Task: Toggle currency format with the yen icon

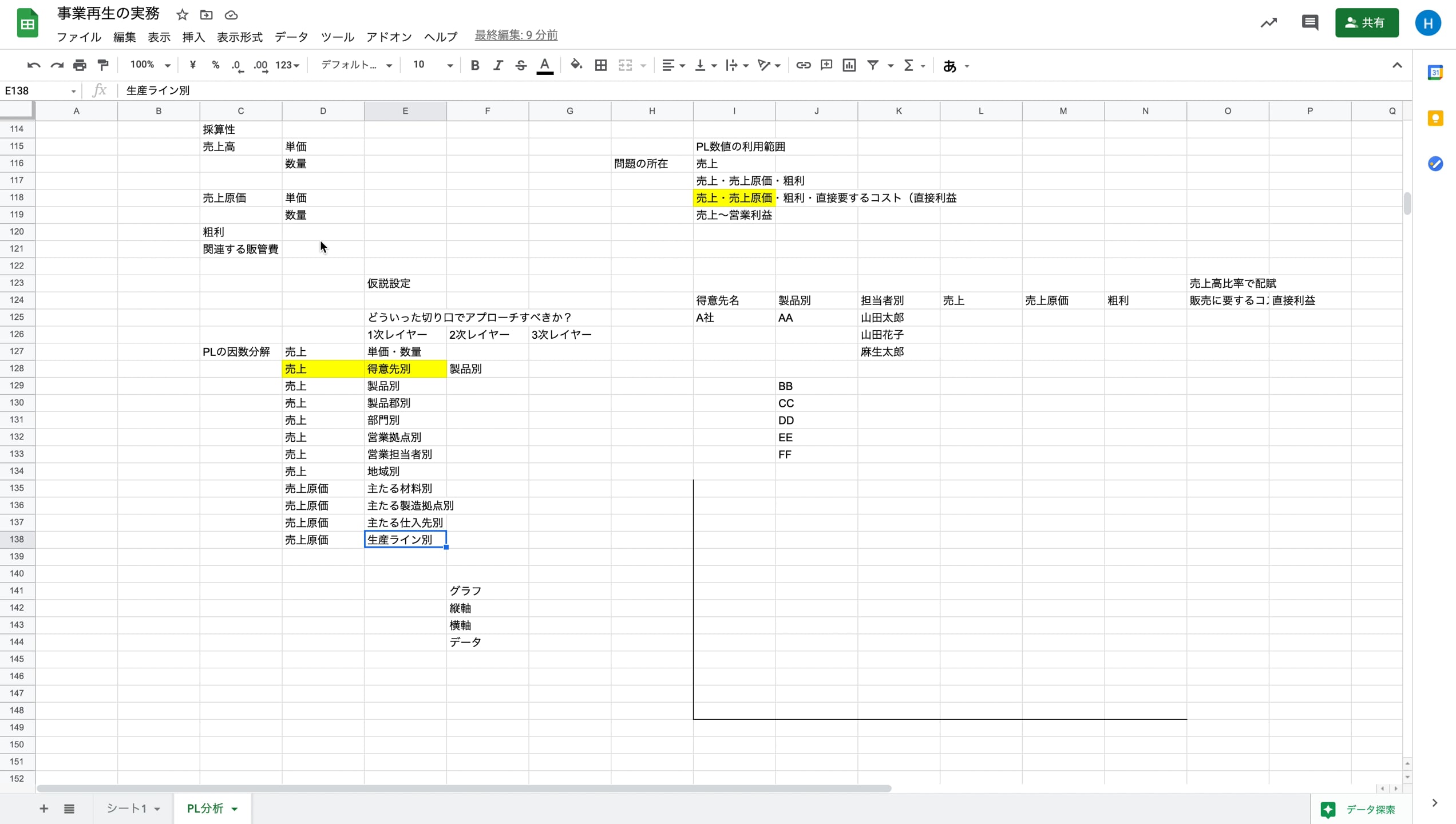Action: [192, 65]
